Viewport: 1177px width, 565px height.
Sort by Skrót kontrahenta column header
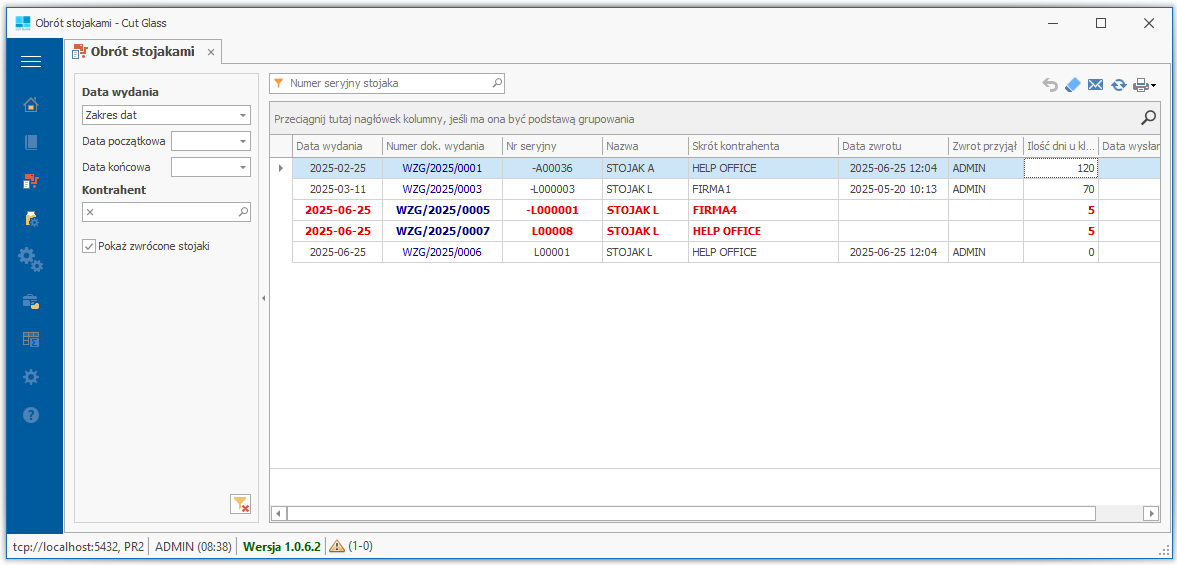tap(763, 146)
